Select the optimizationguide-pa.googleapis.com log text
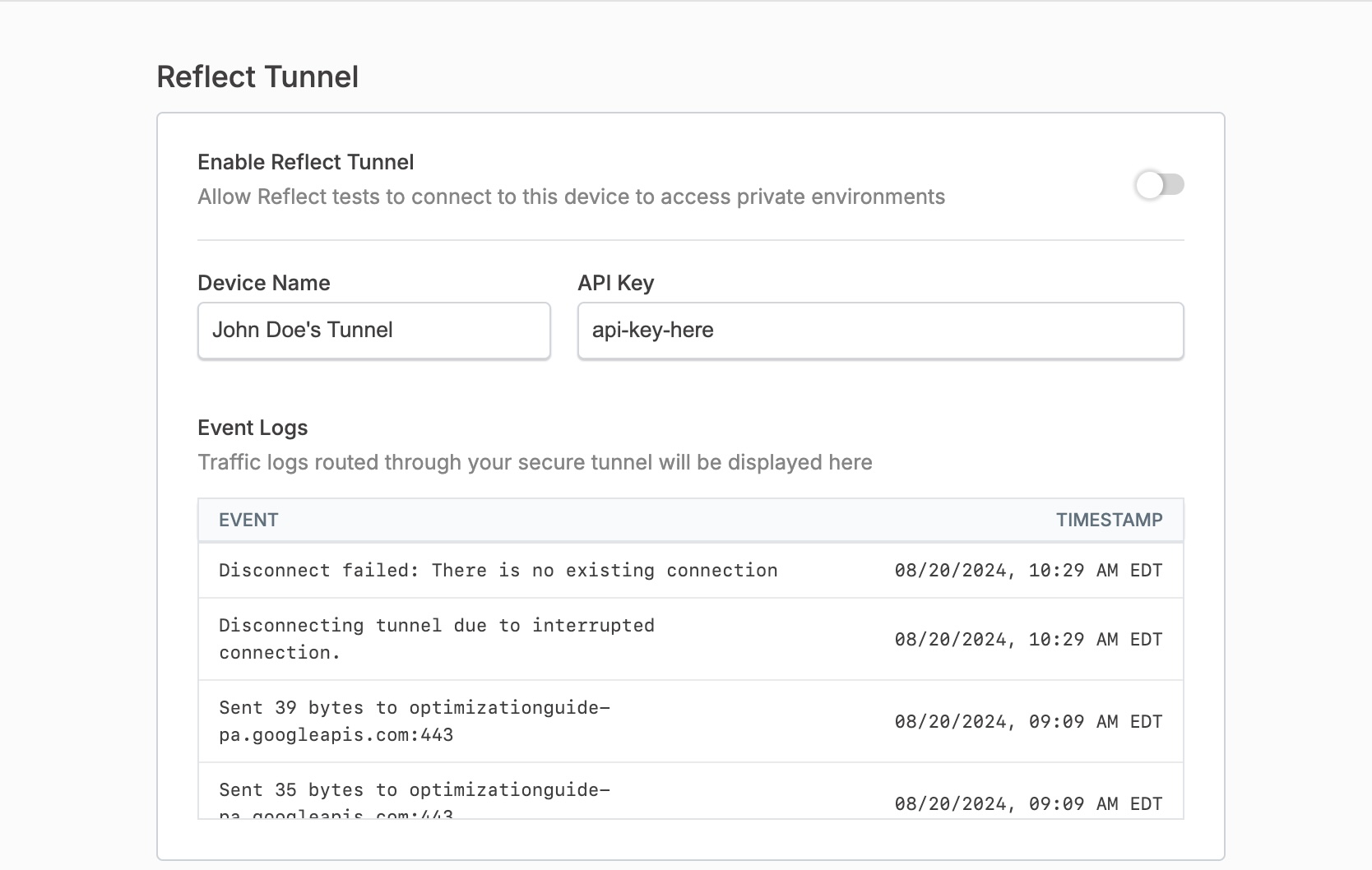This screenshot has height=870, width=1372. point(415,721)
